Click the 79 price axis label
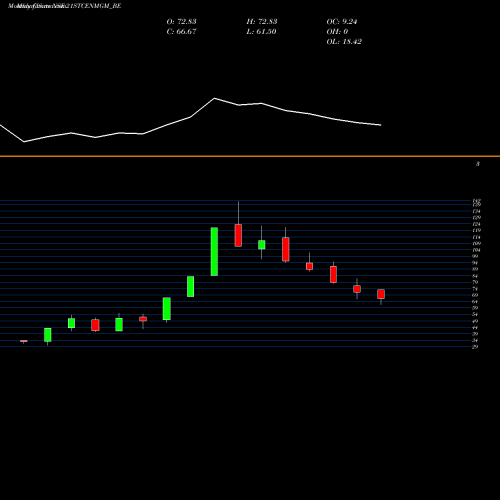 475,282
